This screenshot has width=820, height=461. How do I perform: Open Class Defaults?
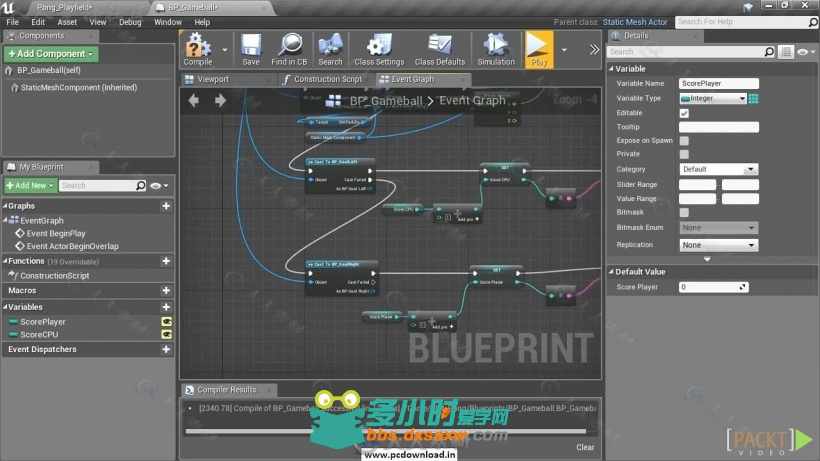(440, 49)
